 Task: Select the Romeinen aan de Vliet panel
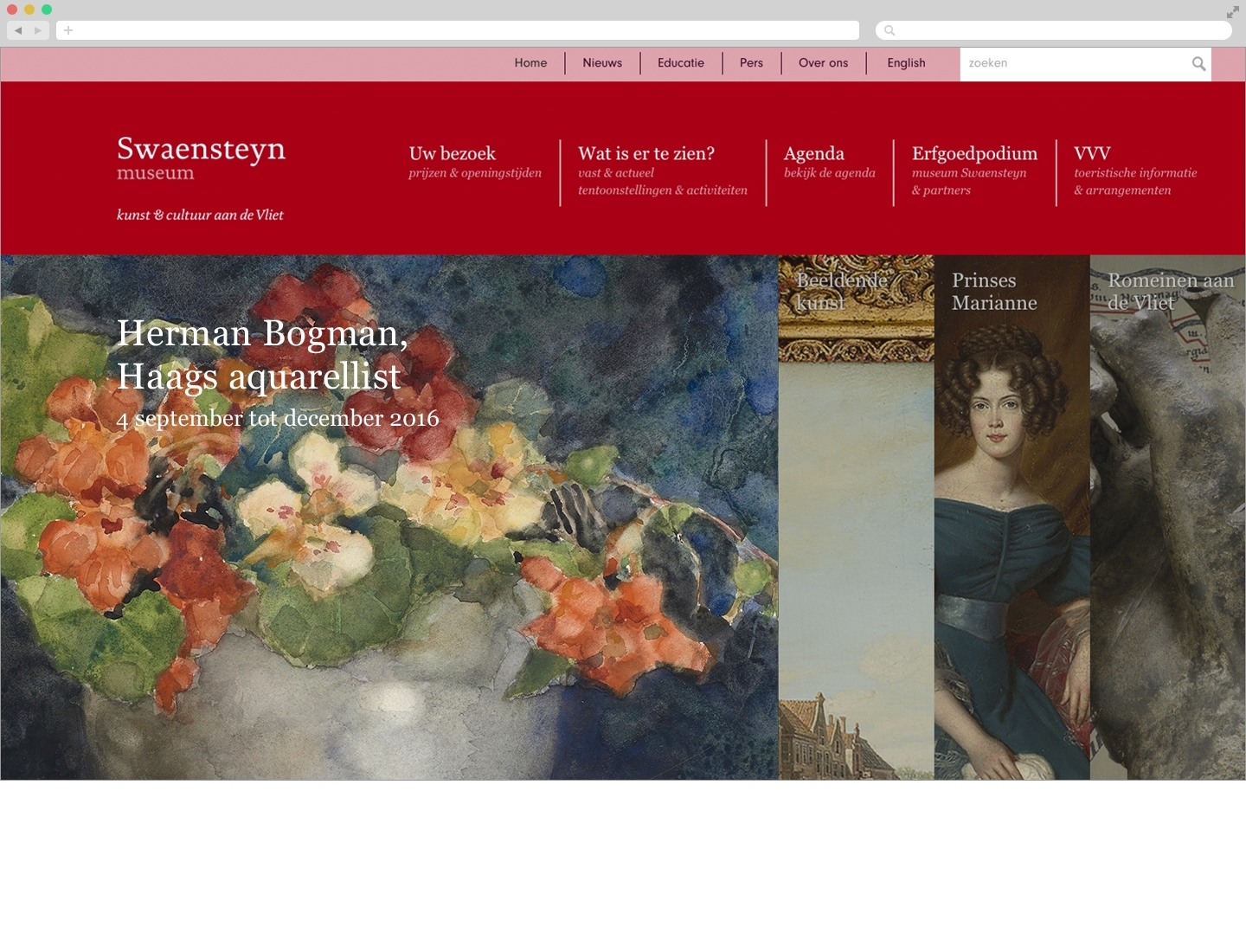[x=1168, y=518]
